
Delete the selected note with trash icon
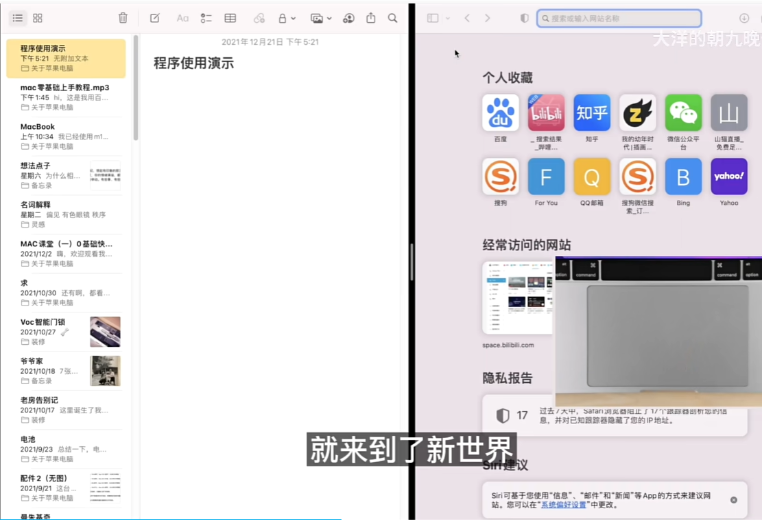(x=123, y=18)
